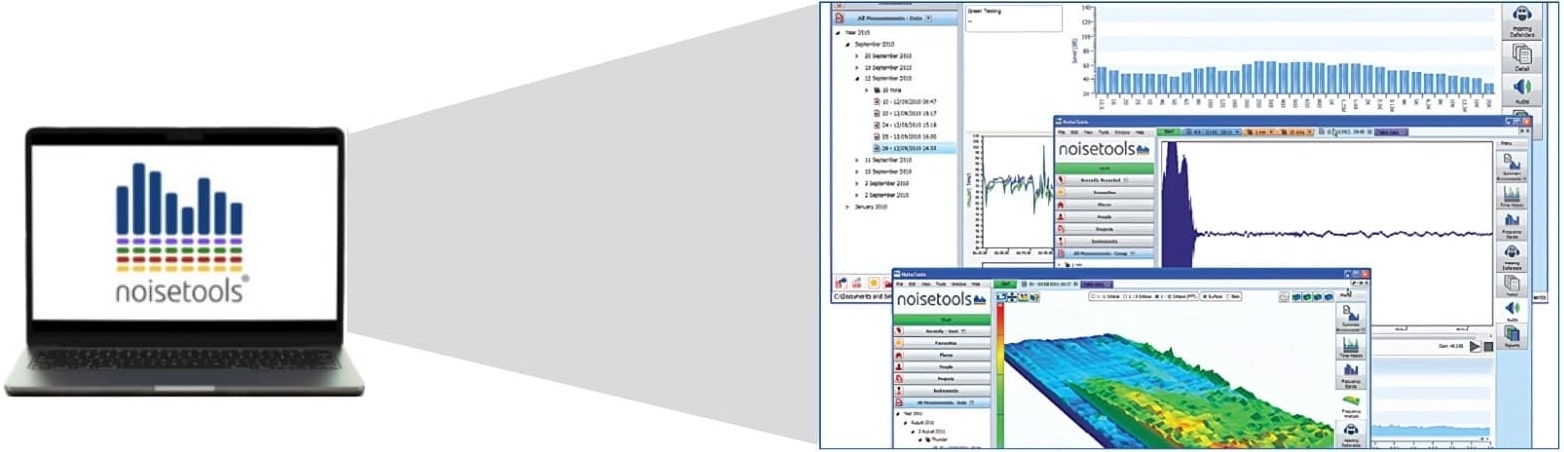Open the File menu in the 3D window
The image size is (1564, 452).
tap(900, 284)
